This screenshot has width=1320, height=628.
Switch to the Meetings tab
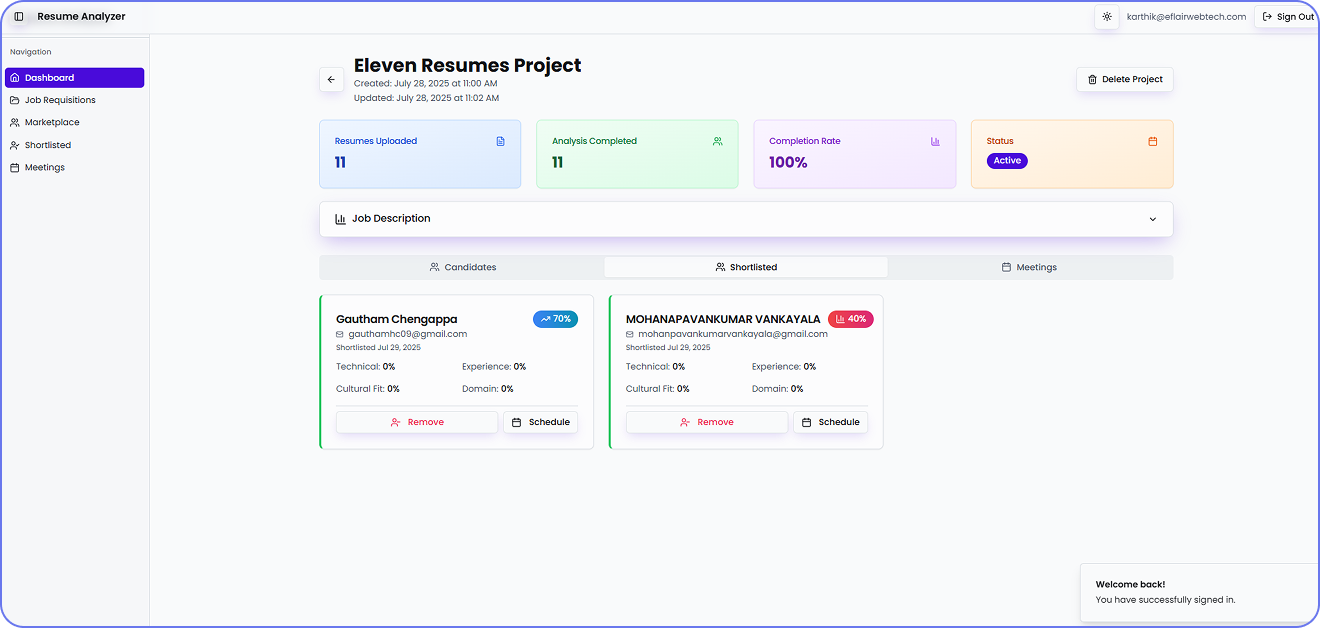(x=1029, y=267)
